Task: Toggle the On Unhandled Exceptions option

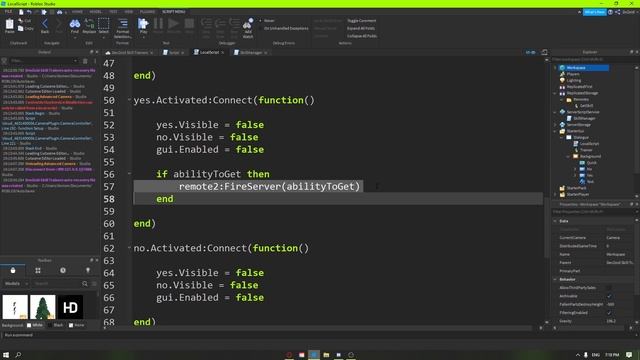Action: (x=284, y=29)
